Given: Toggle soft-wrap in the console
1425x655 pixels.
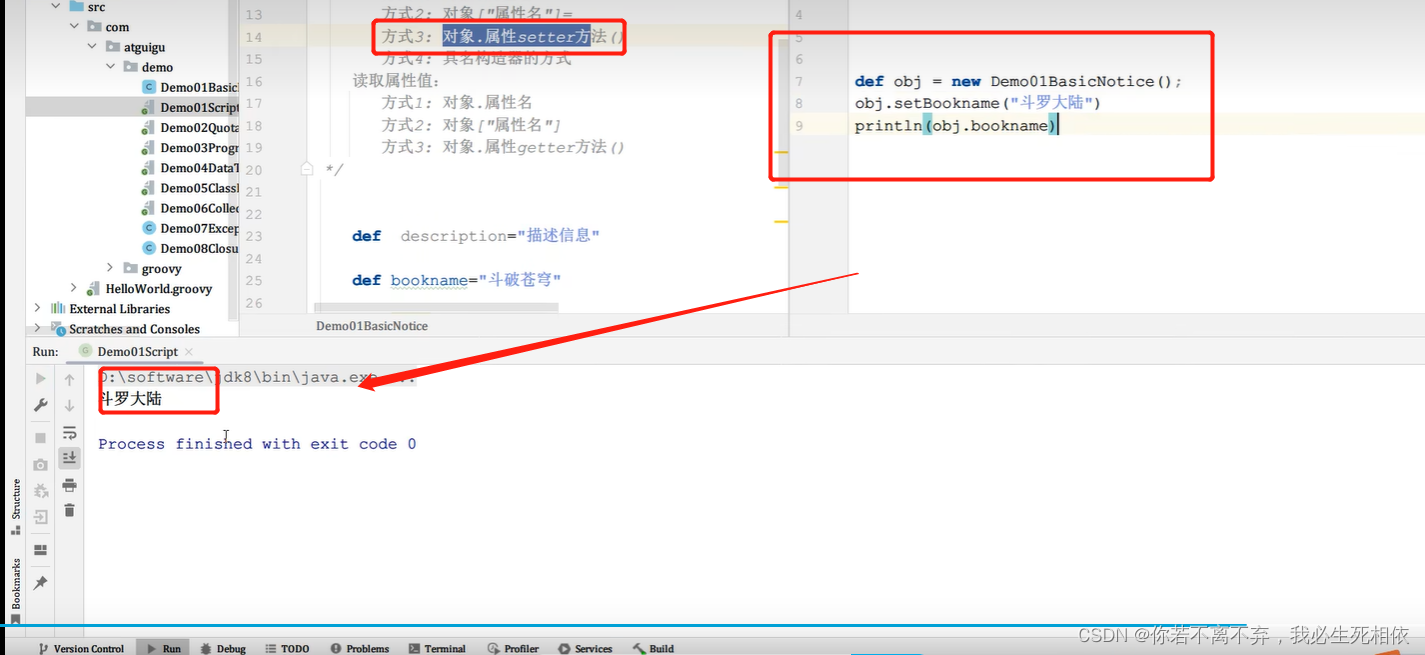Looking at the screenshot, I should coord(69,432).
